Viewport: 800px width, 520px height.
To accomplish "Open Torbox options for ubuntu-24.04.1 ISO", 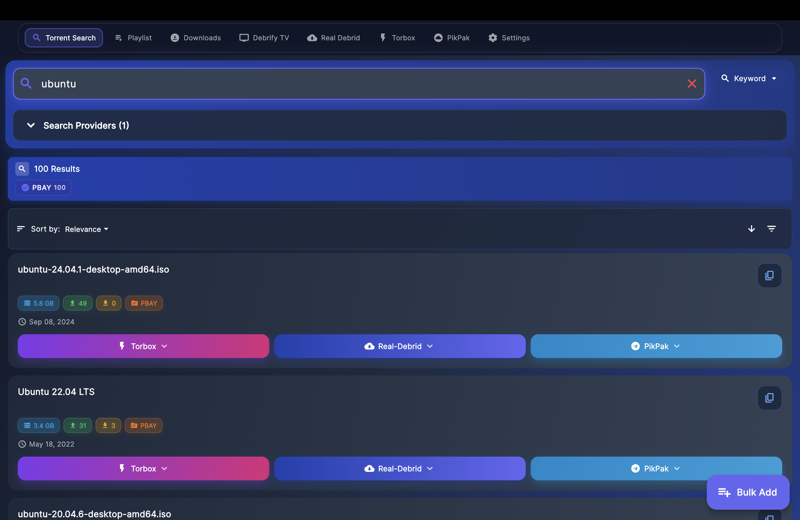I will pyautogui.click(x=143, y=346).
